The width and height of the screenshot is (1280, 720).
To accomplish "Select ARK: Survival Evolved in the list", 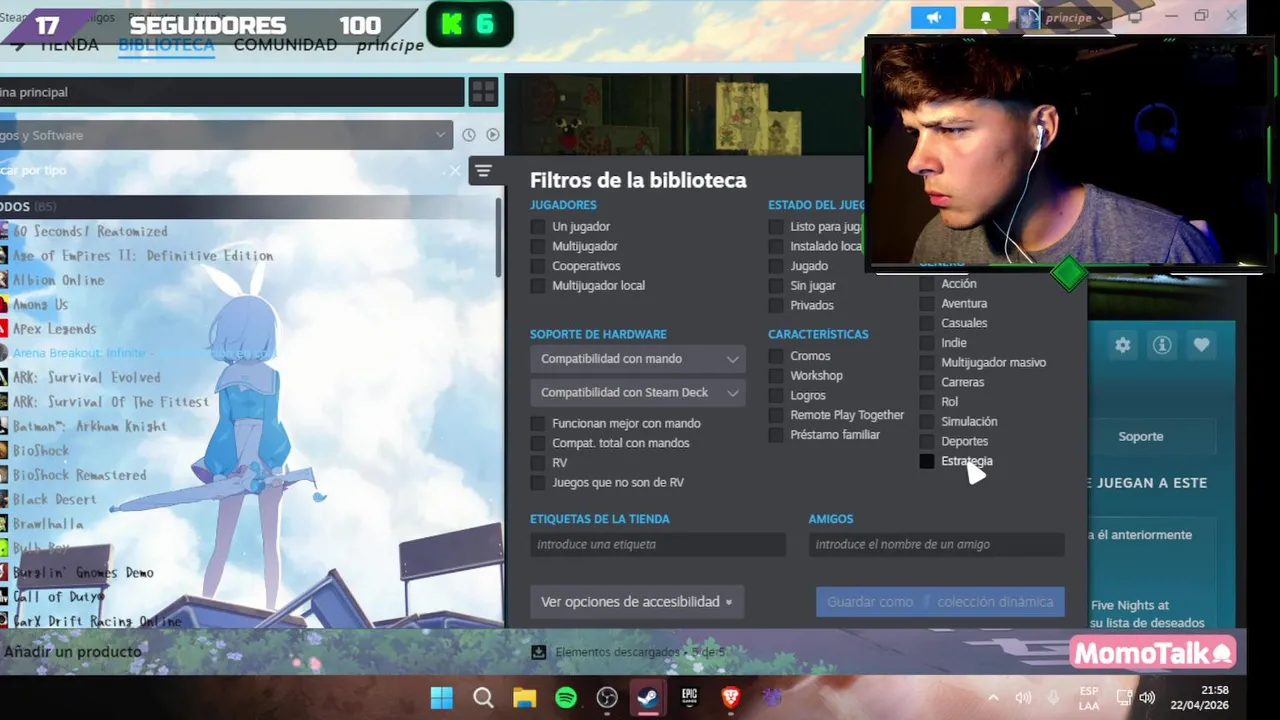I will pos(86,377).
